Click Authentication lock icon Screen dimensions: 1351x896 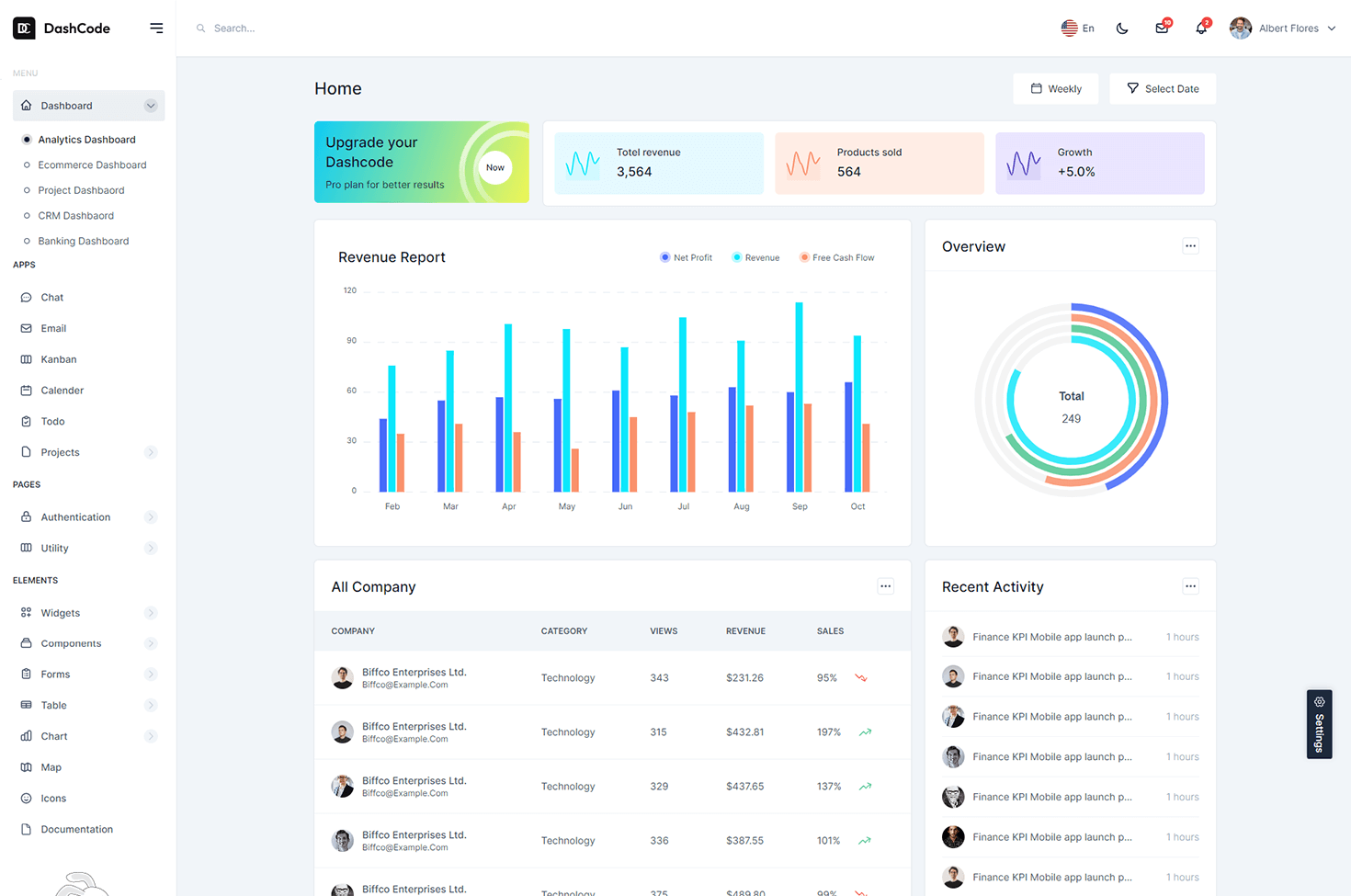(26, 516)
